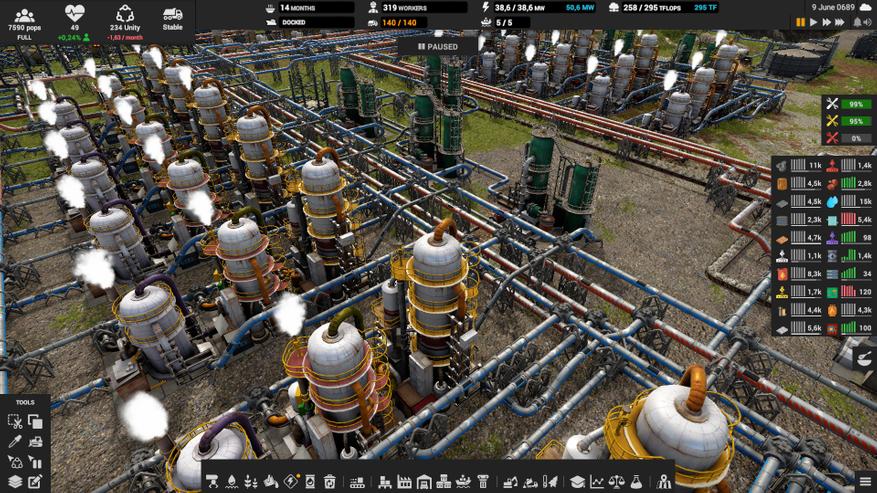This screenshot has height=493, width=877.
Task: Click the date 9 June 0689
Action: click(833, 7)
